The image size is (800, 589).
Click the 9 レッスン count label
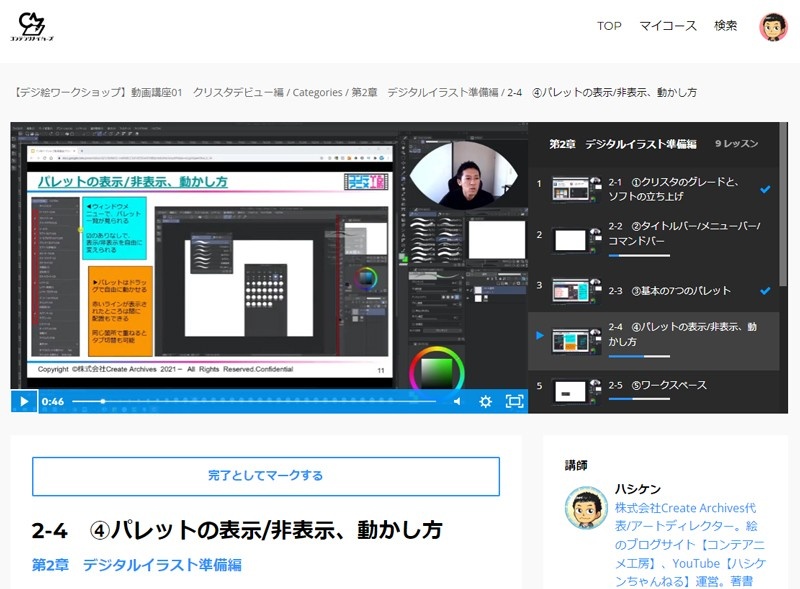[736, 143]
